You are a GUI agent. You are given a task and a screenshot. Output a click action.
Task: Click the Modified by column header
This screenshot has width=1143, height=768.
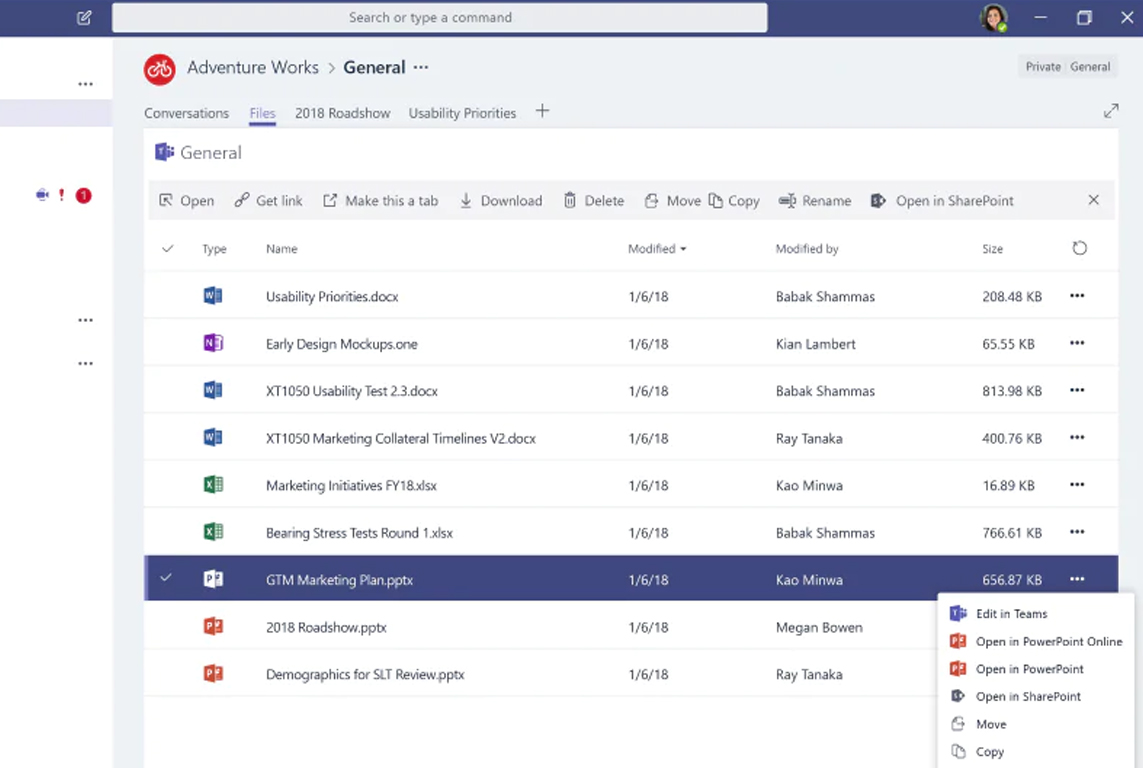point(807,248)
